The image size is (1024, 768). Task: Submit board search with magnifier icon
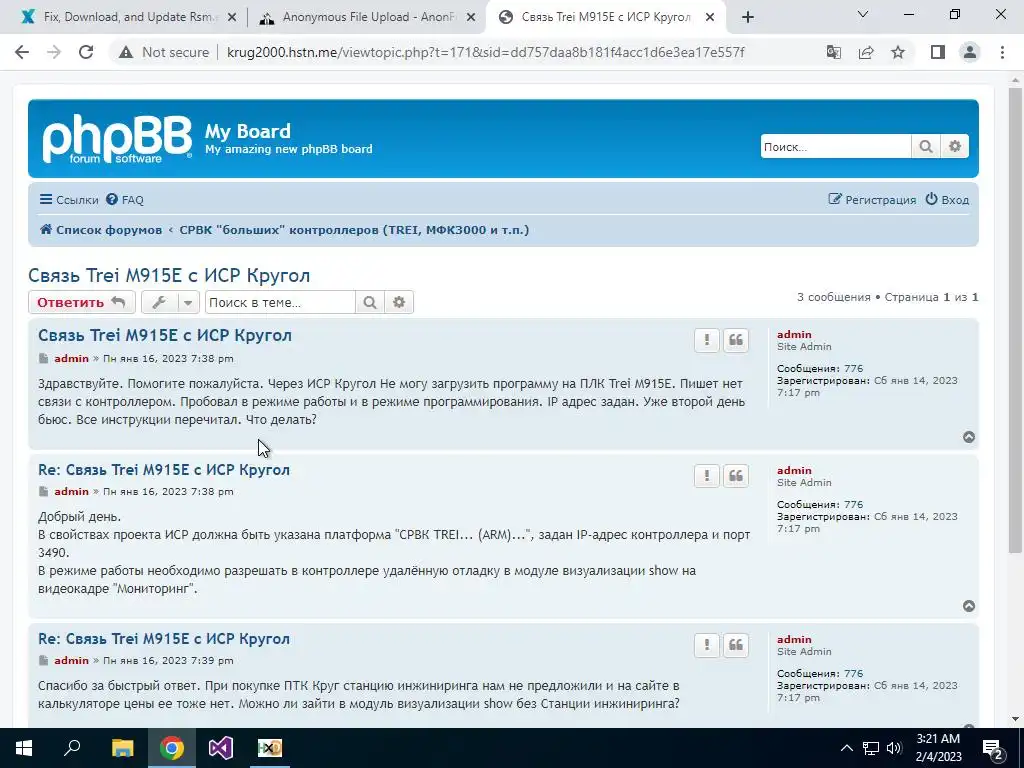click(x=925, y=146)
